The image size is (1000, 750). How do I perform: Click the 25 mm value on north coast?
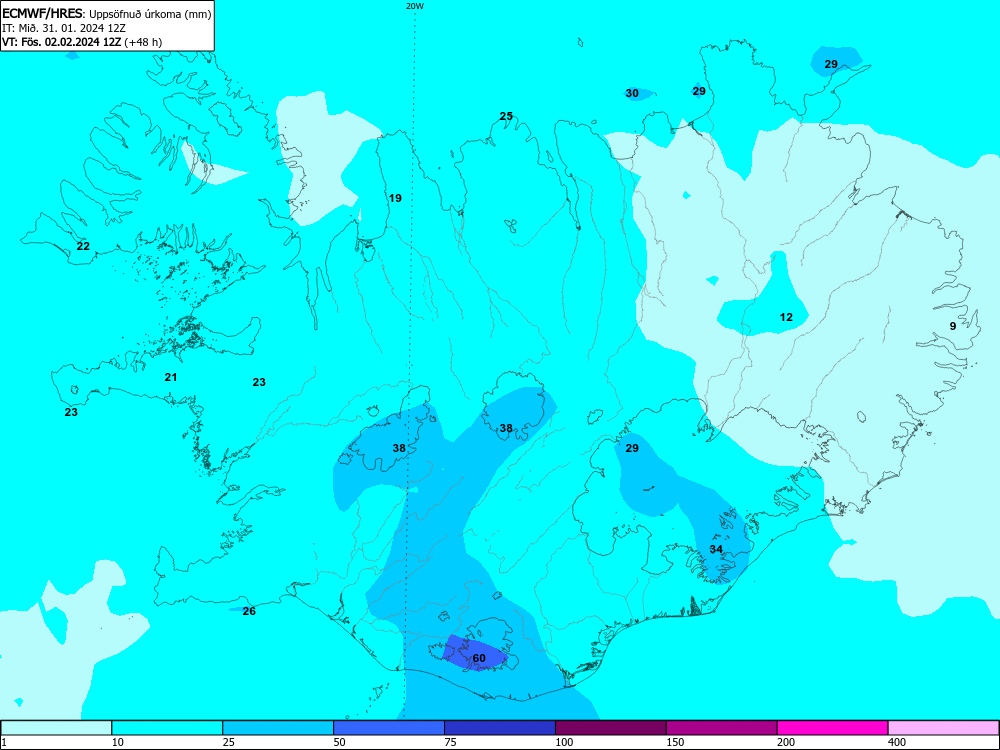[506, 116]
